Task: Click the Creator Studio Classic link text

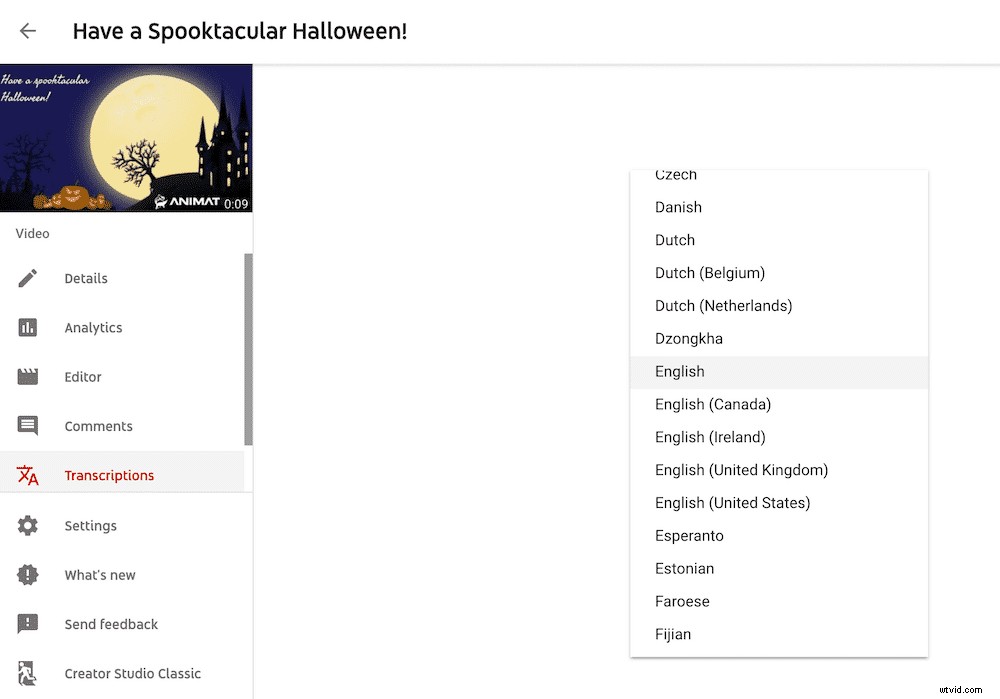Action: [132, 674]
